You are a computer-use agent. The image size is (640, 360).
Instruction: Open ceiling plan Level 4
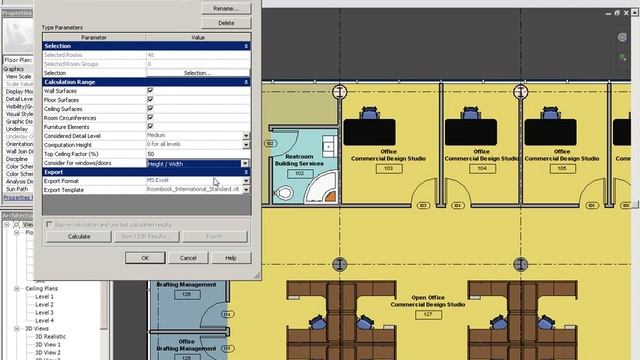[44, 320]
